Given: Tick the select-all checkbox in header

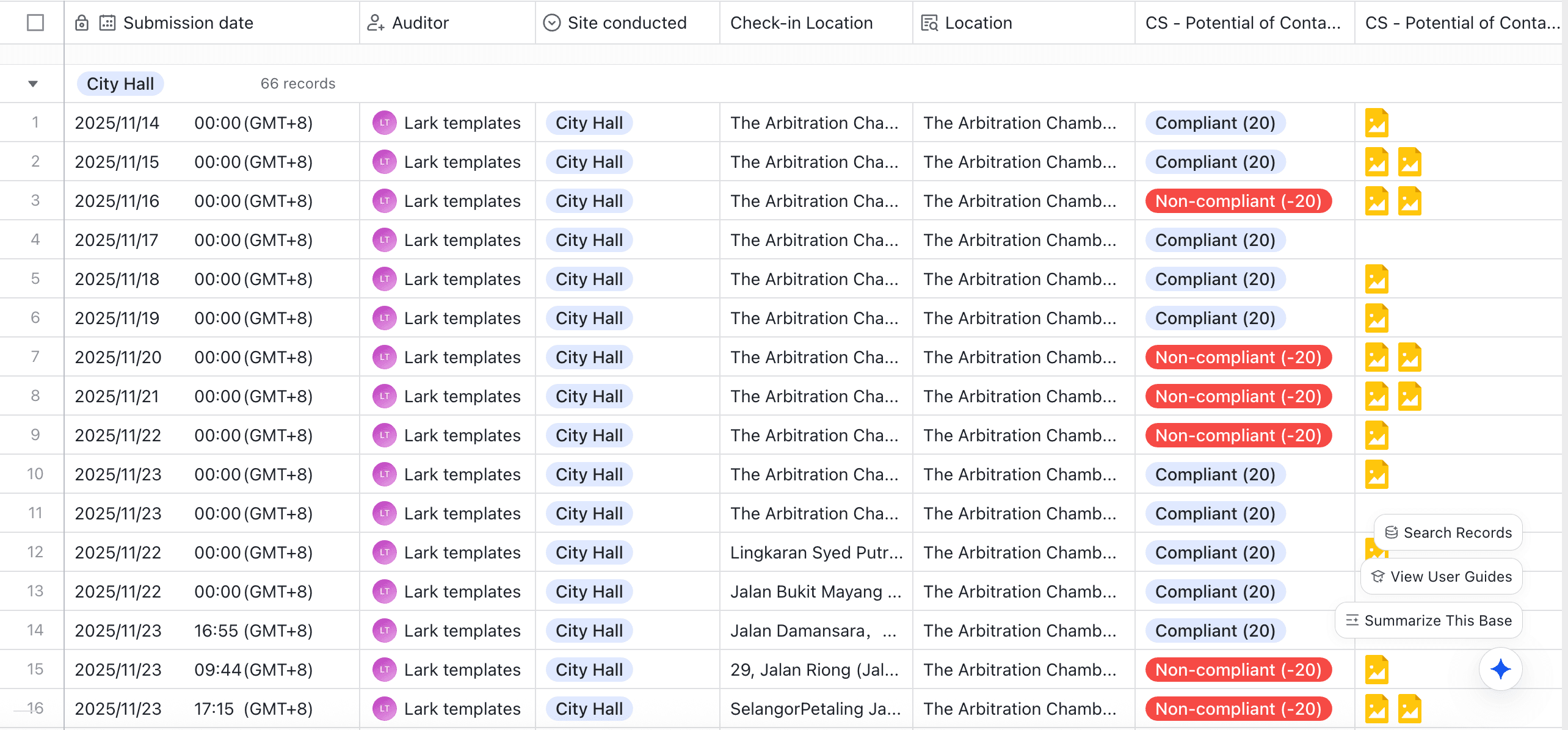Looking at the screenshot, I should [35, 23].
